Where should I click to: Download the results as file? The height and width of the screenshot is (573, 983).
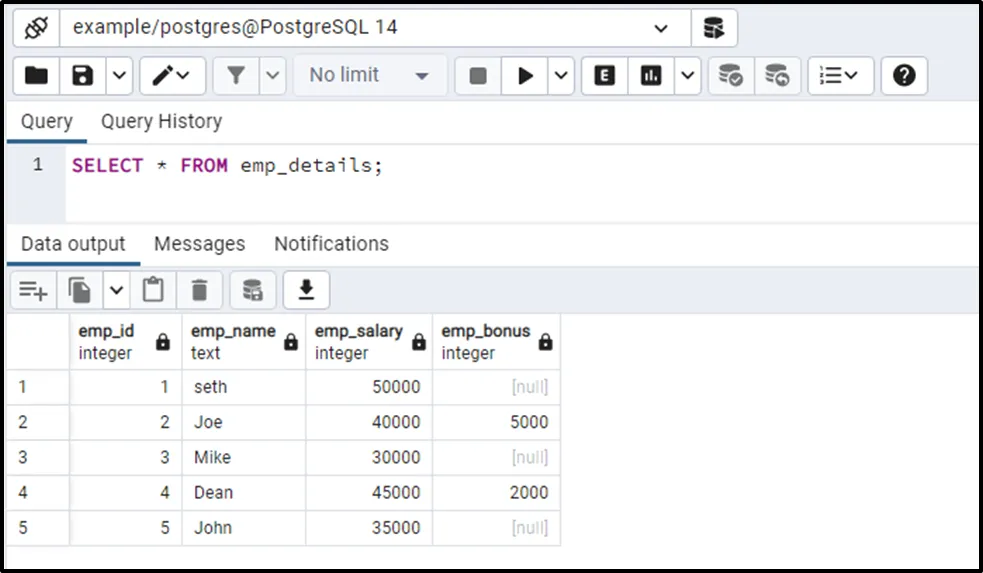(306, 290)
